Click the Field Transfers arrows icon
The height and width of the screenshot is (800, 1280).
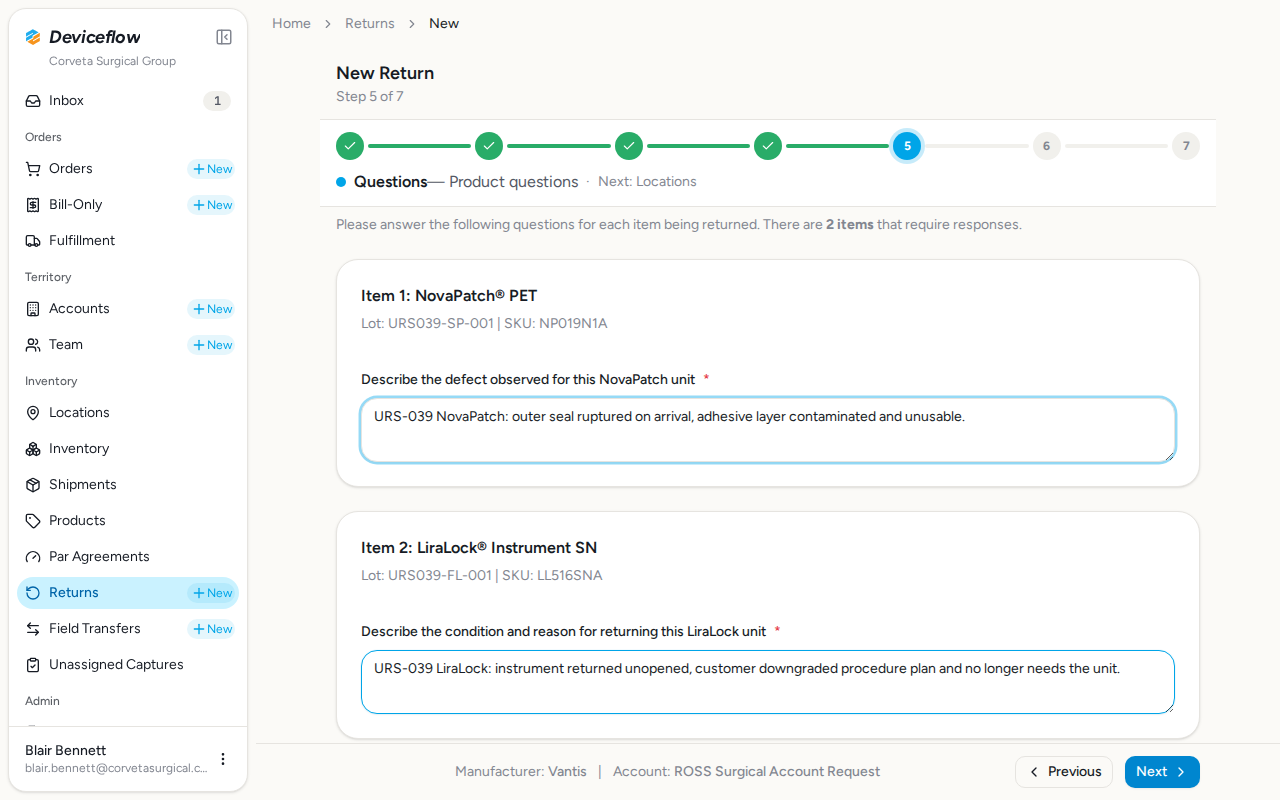33,629
